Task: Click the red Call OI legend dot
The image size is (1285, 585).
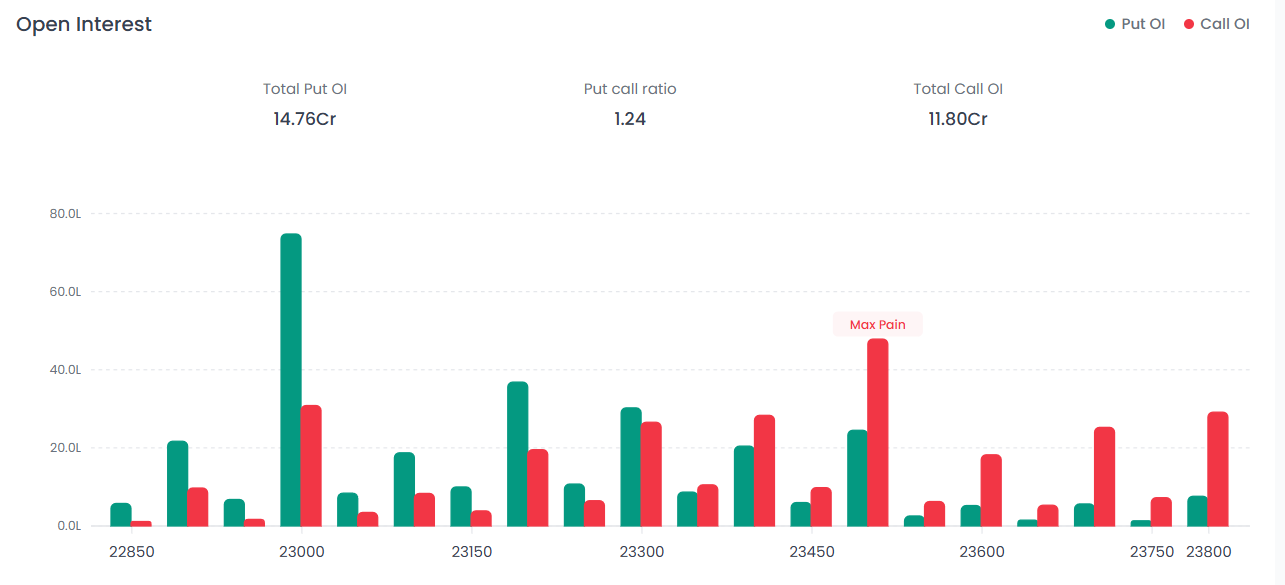Action: click(1189, 24)
